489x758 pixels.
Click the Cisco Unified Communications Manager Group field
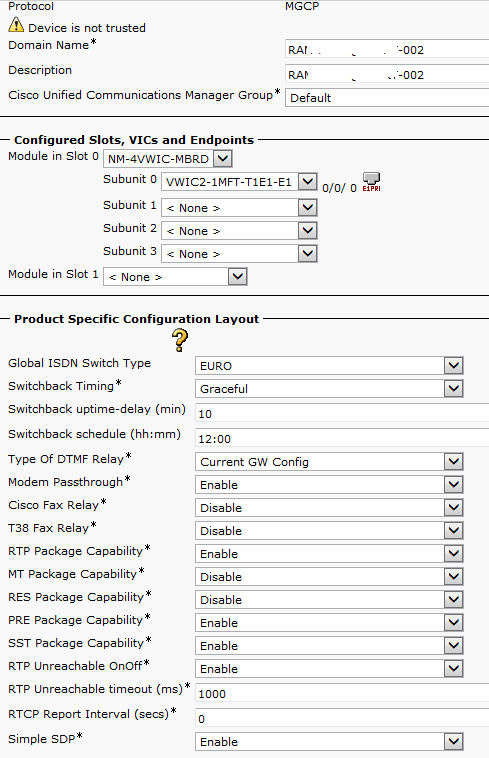[387, 98]
